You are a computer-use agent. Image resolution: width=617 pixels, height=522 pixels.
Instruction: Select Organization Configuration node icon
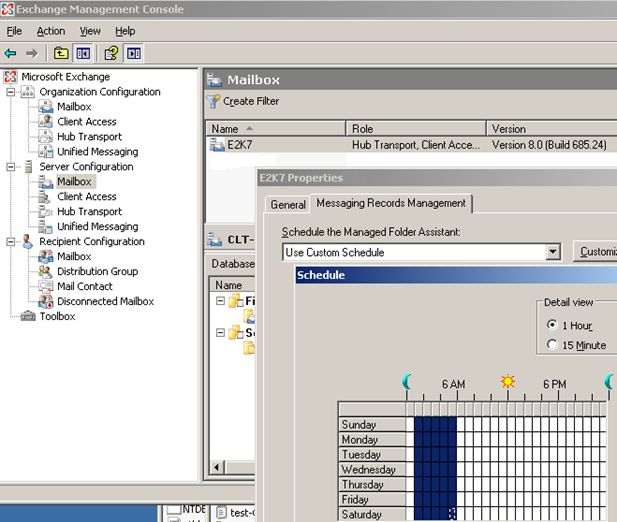pos(28,92)
